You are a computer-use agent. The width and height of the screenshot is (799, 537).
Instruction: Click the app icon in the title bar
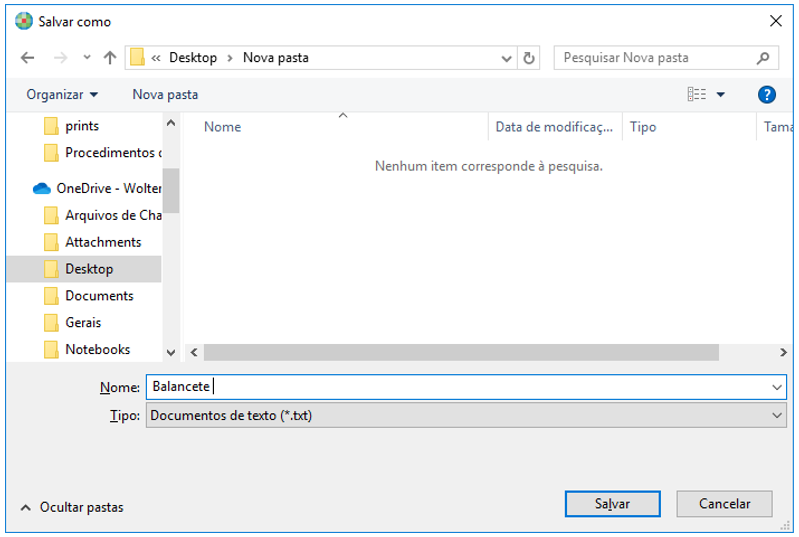click(x=23, y=21)
